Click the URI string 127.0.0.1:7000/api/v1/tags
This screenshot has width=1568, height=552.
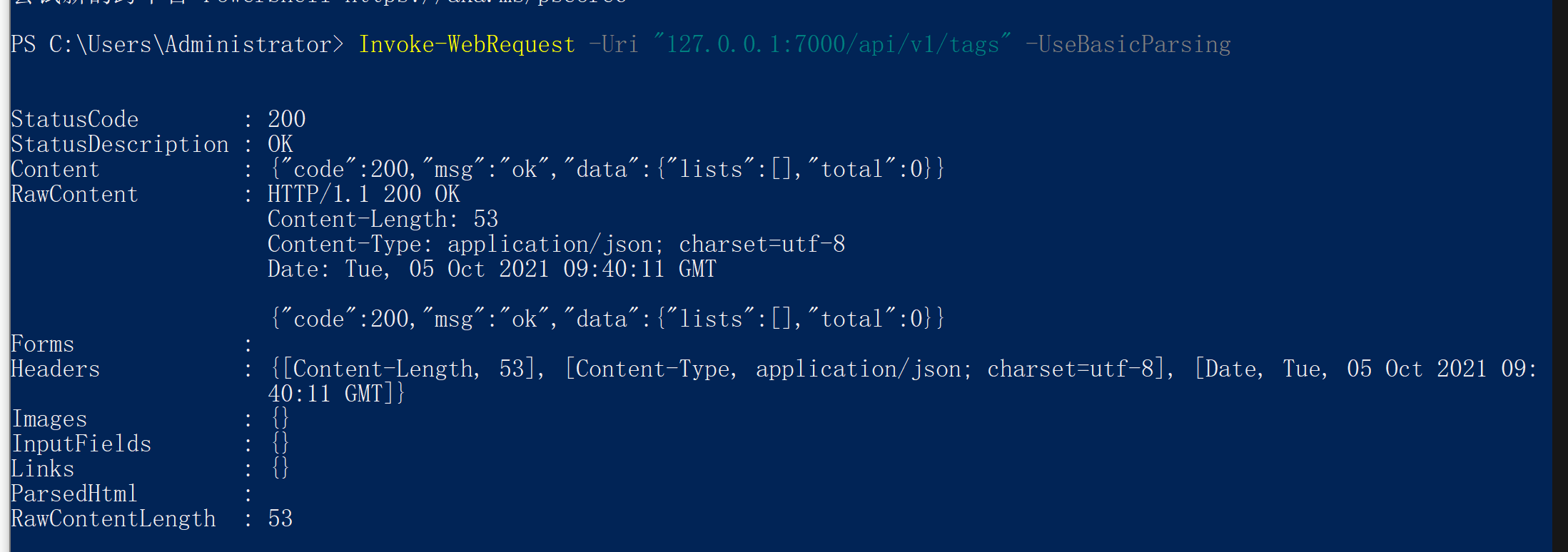(832, 45)
